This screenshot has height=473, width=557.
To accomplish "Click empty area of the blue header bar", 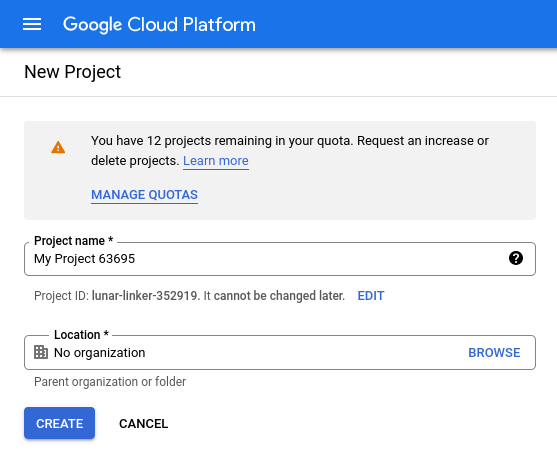I will (x=405, y=24).
